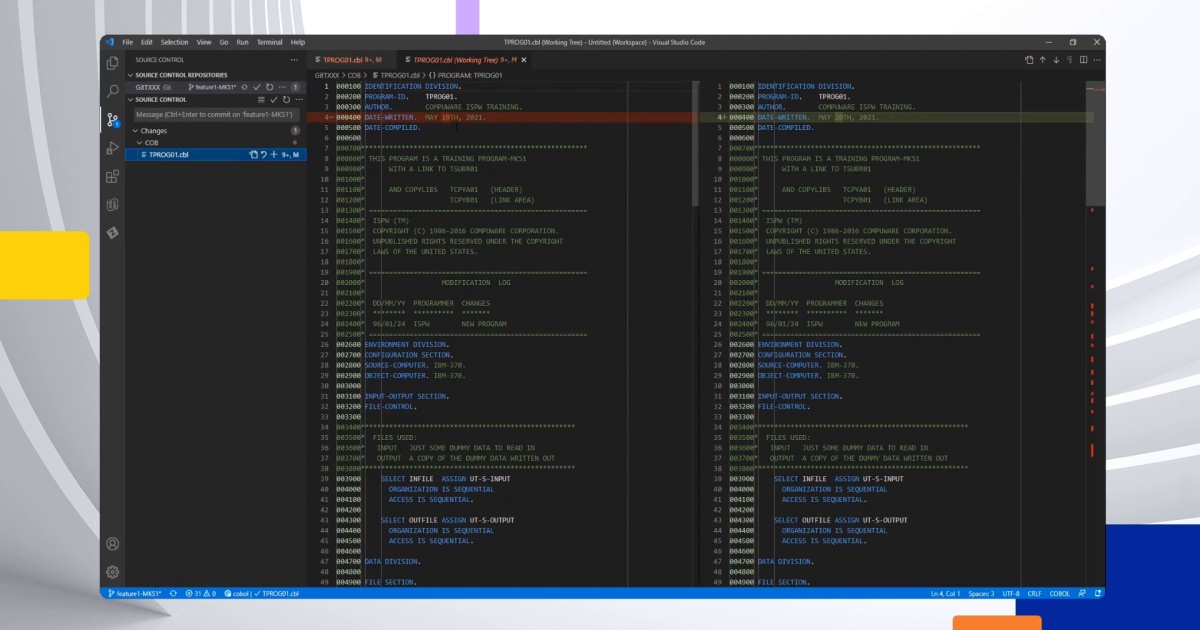Click the feature1-MKS1 branch in status bar
1200x630 pixels.
tap(135, 594)
